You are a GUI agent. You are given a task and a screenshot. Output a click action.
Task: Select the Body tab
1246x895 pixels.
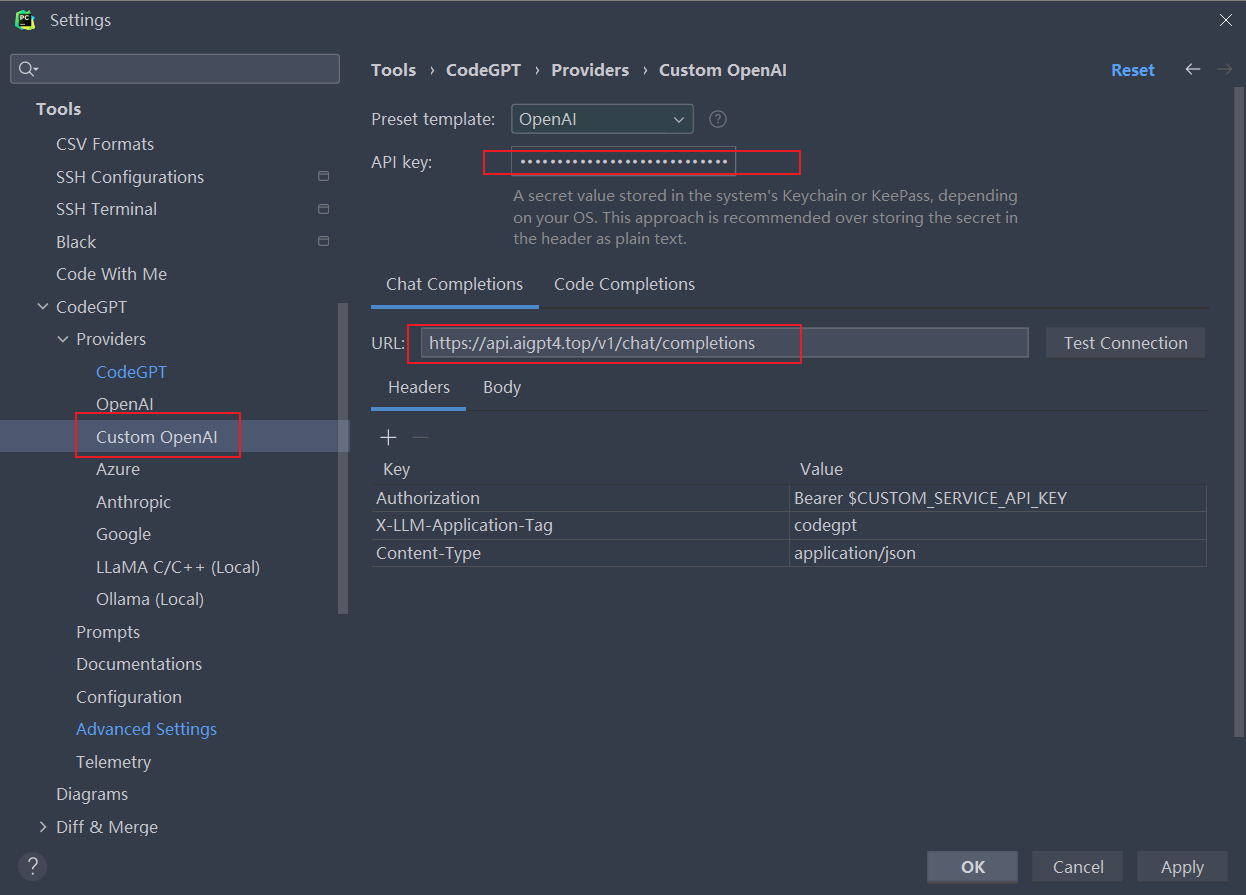pyautogui.click(x=502, y=387)
